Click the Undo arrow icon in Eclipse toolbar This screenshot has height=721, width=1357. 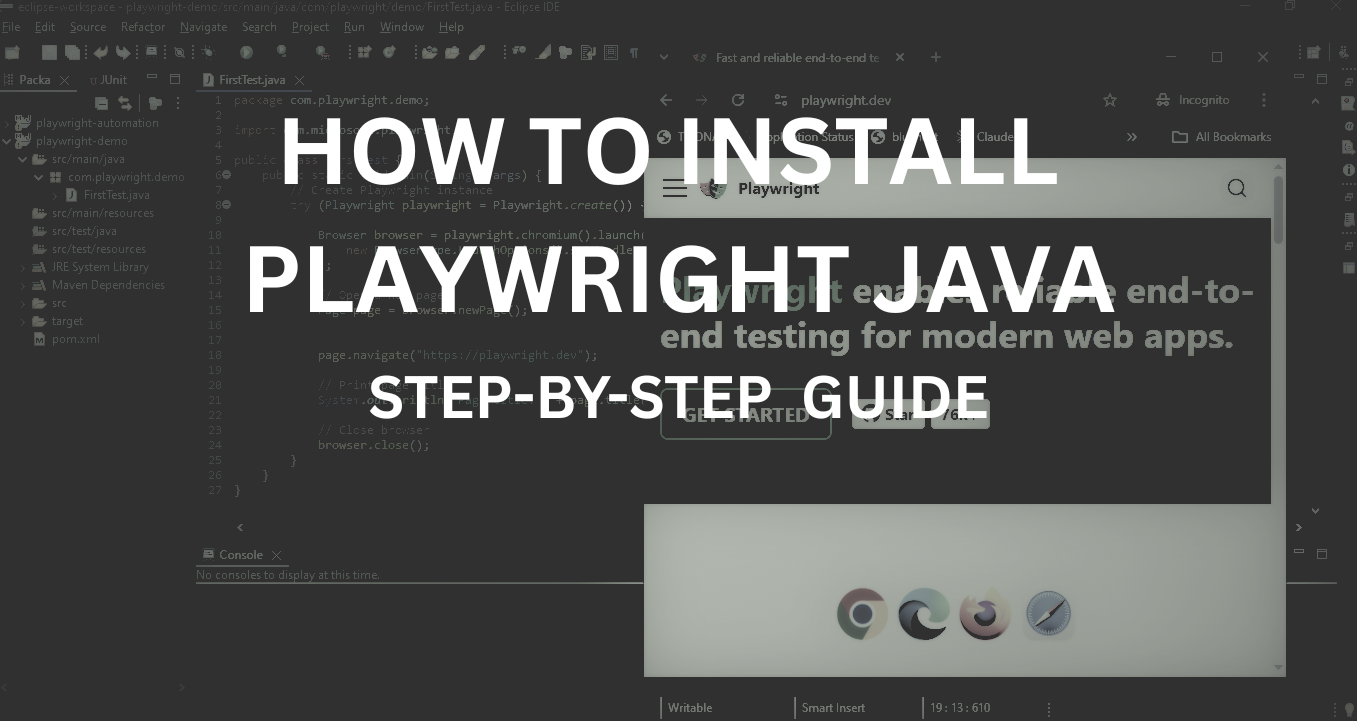pos(100,52)
